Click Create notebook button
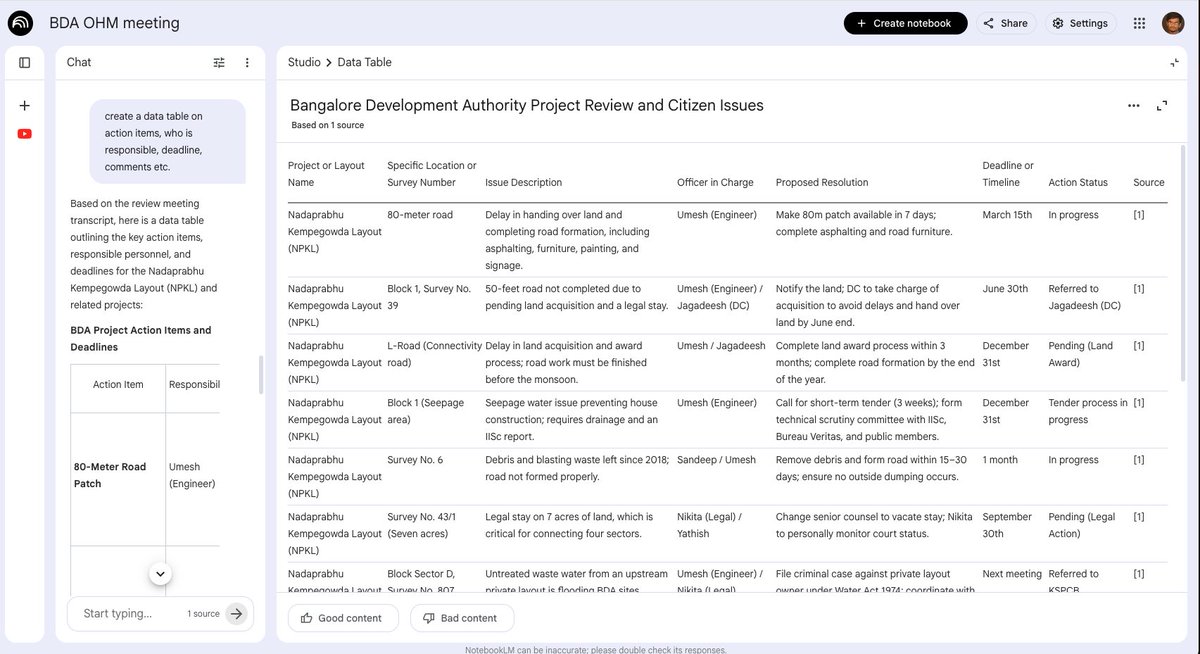 tap(905, 23)
